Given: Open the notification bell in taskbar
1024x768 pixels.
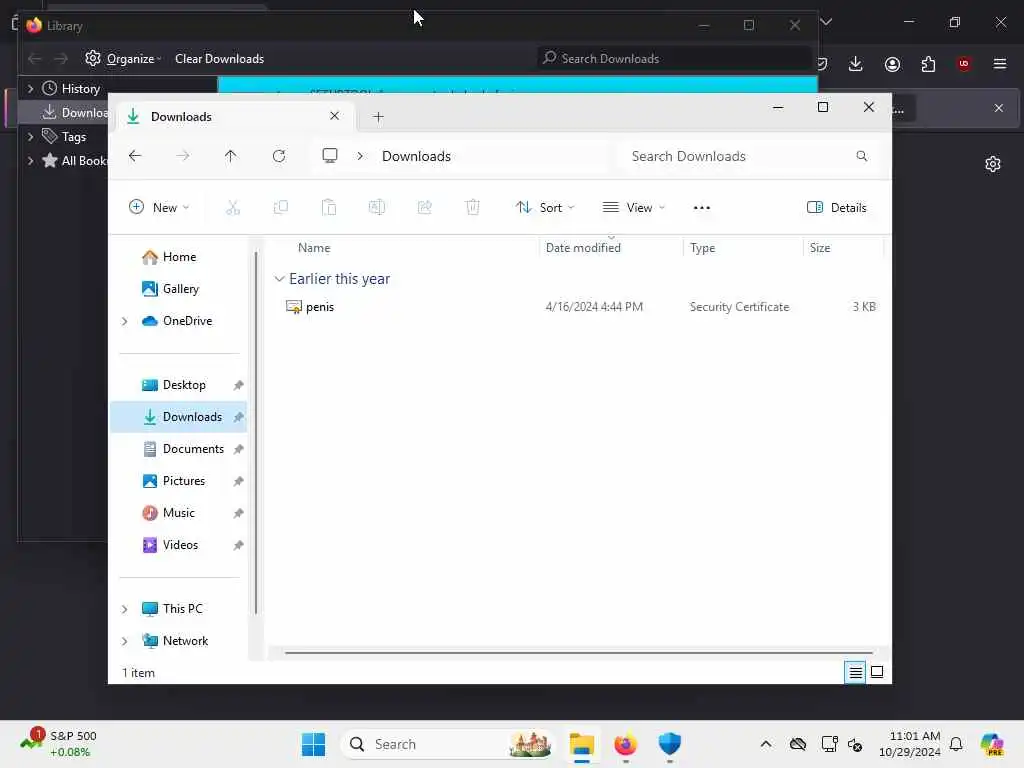Looking at the screenshot, I should pyautogui.click(x=956, y=744).
